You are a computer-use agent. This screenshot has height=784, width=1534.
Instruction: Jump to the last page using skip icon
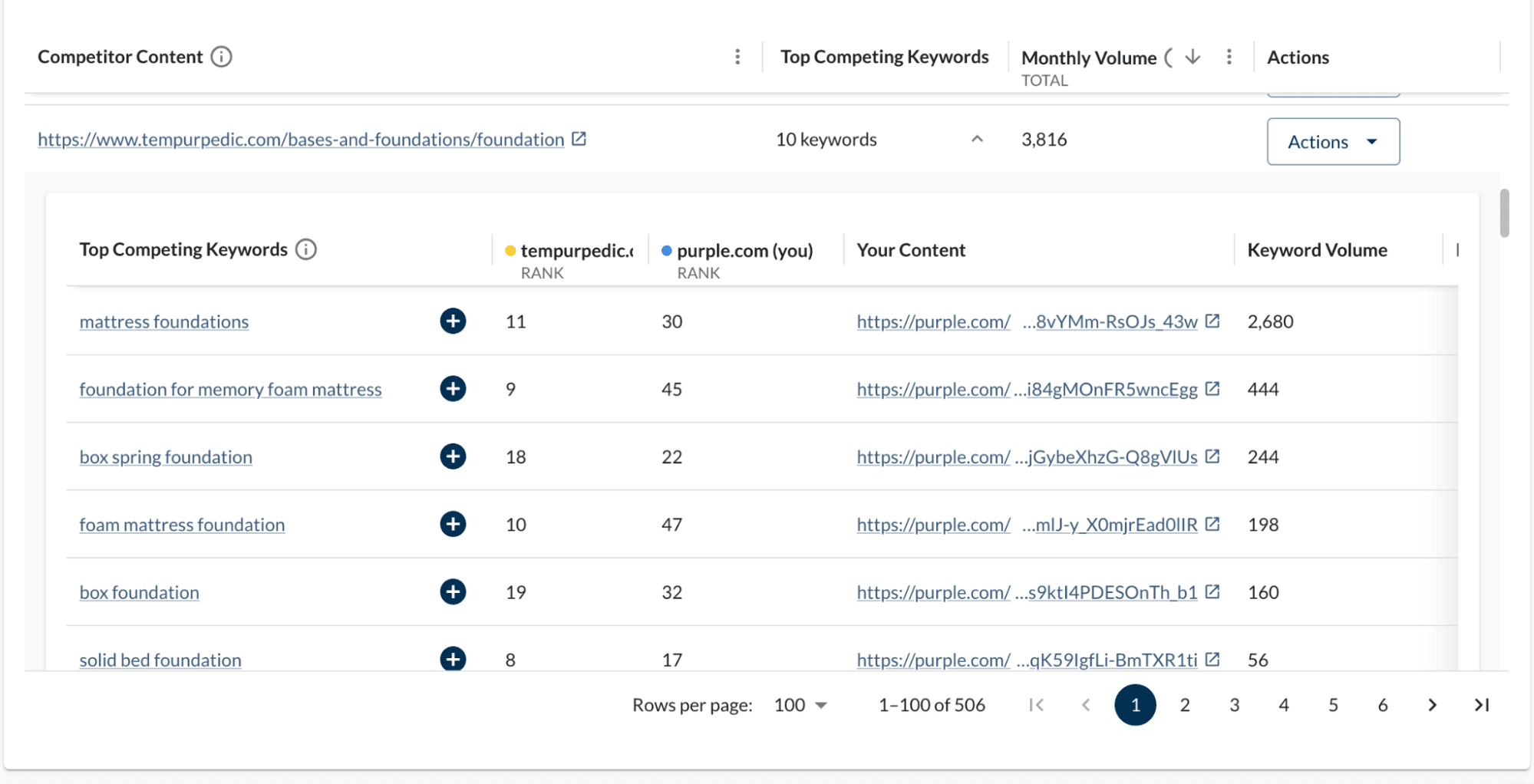pos(1480,704)
